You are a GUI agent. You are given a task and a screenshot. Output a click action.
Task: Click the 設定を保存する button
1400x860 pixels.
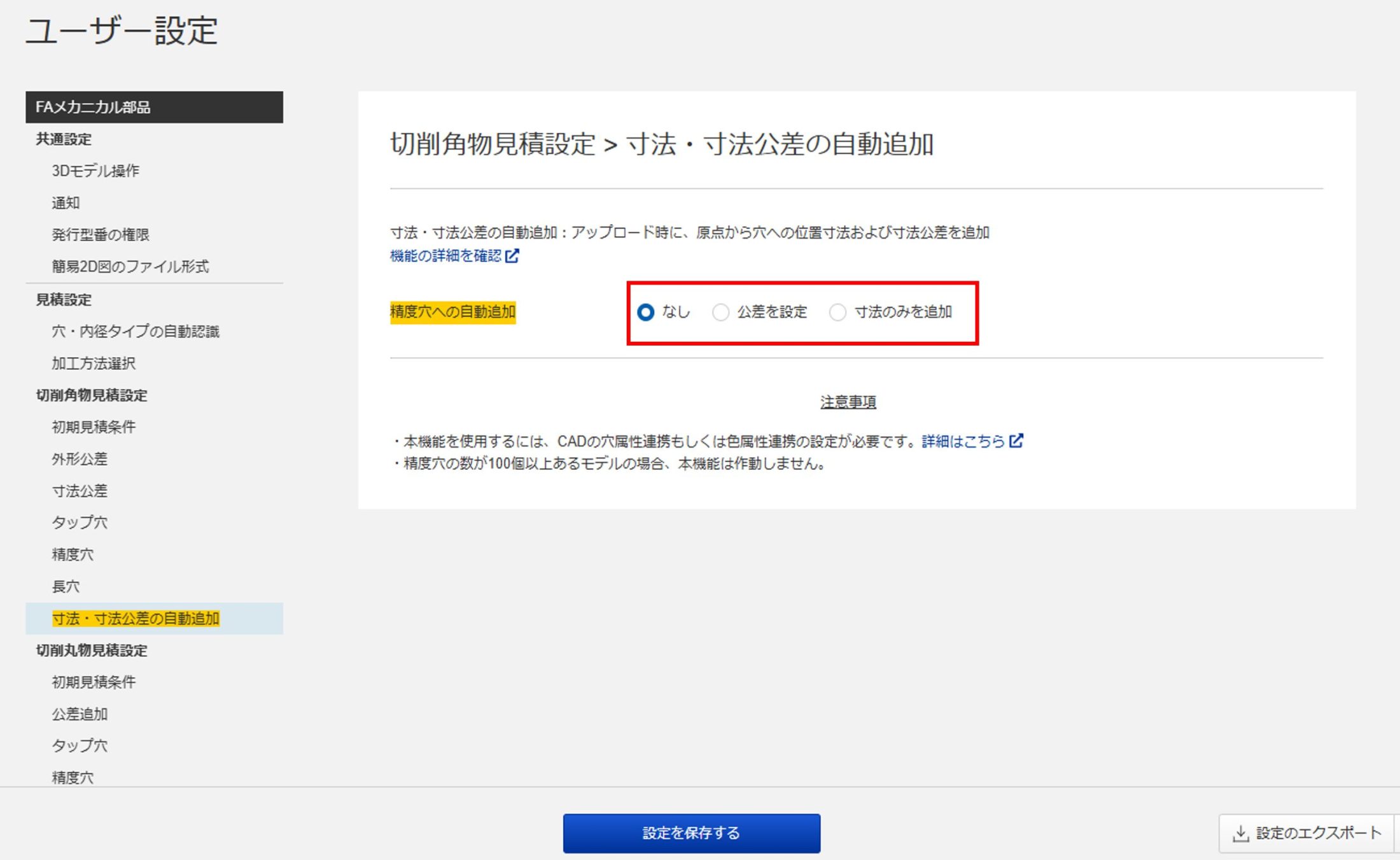(690, 832)
